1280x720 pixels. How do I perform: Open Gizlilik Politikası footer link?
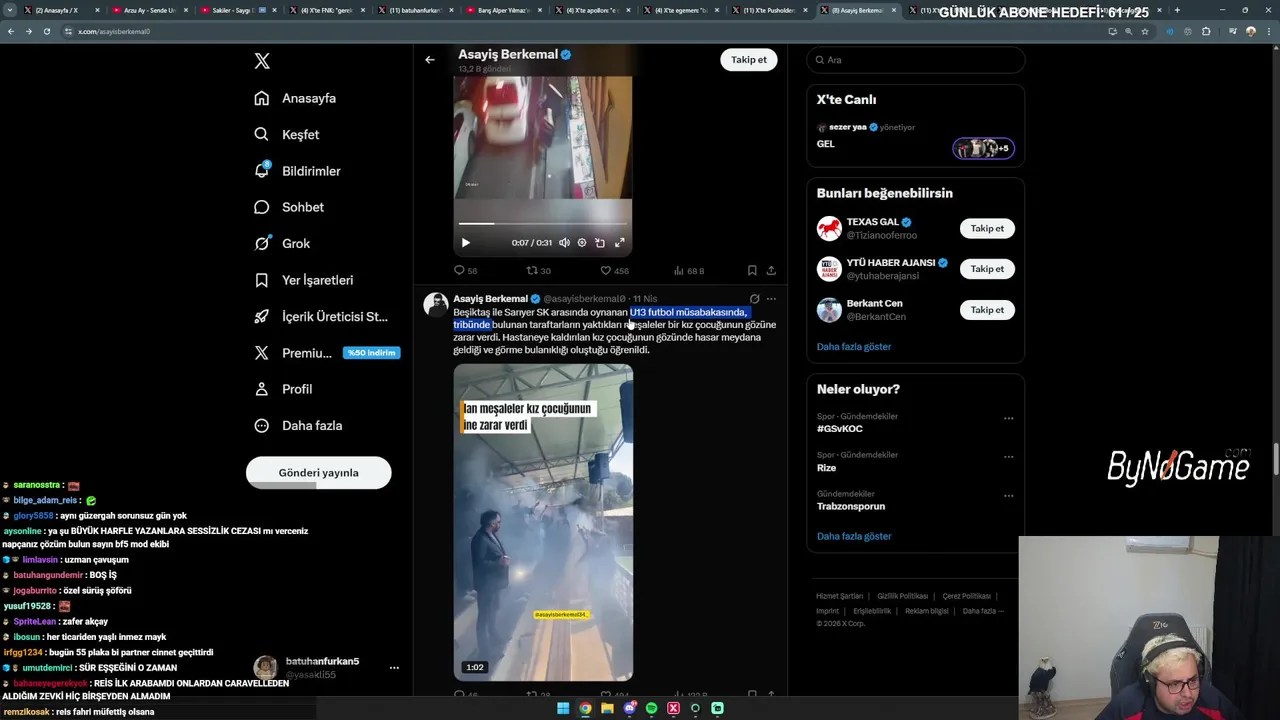pos(903,596)
